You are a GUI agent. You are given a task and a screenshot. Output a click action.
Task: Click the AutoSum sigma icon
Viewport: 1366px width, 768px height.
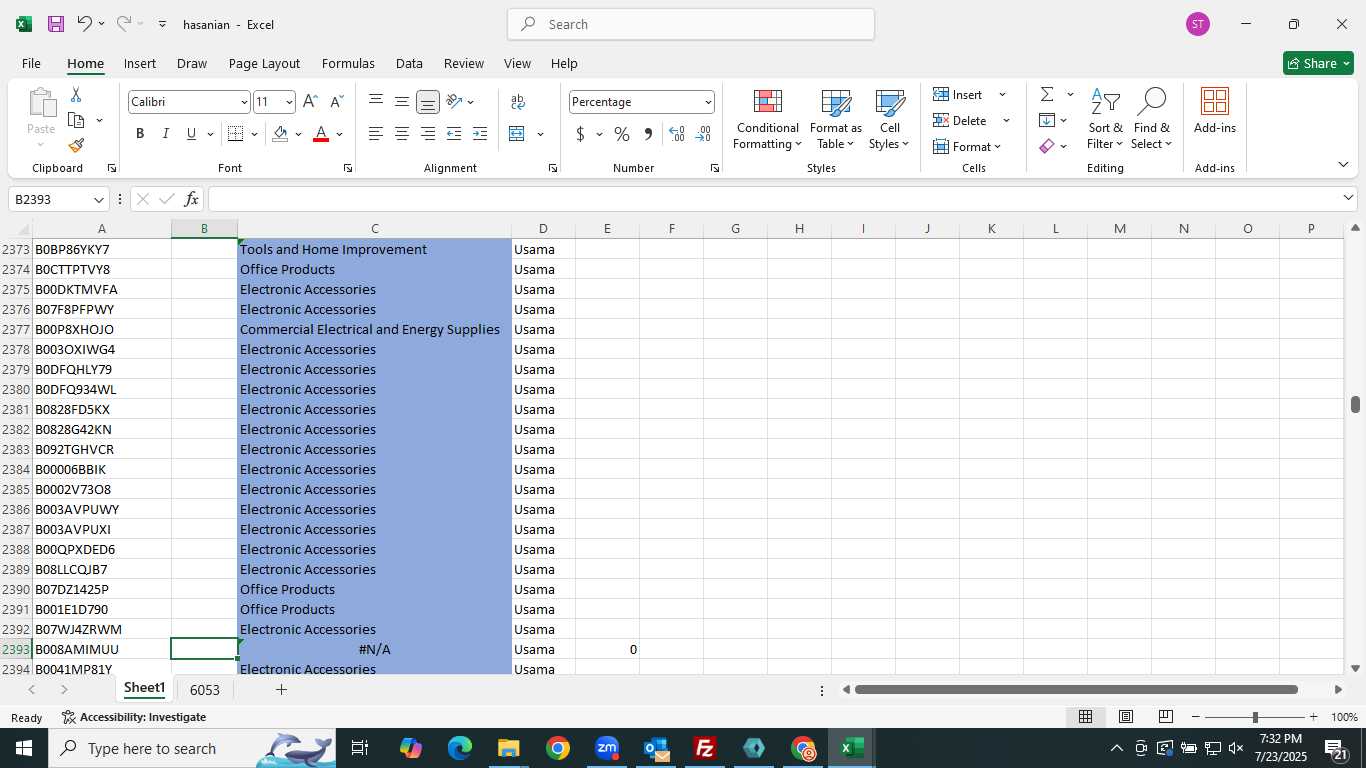pos(1047,95)
